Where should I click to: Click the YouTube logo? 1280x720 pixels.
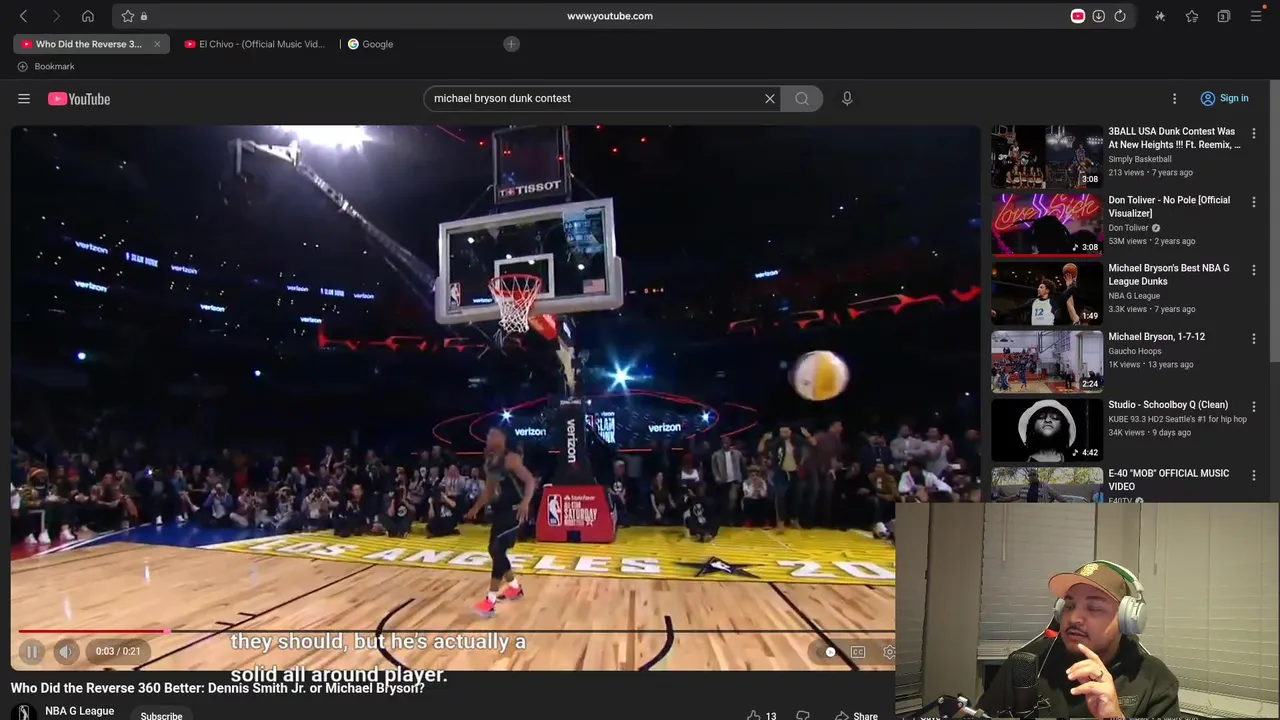point(79,99)
